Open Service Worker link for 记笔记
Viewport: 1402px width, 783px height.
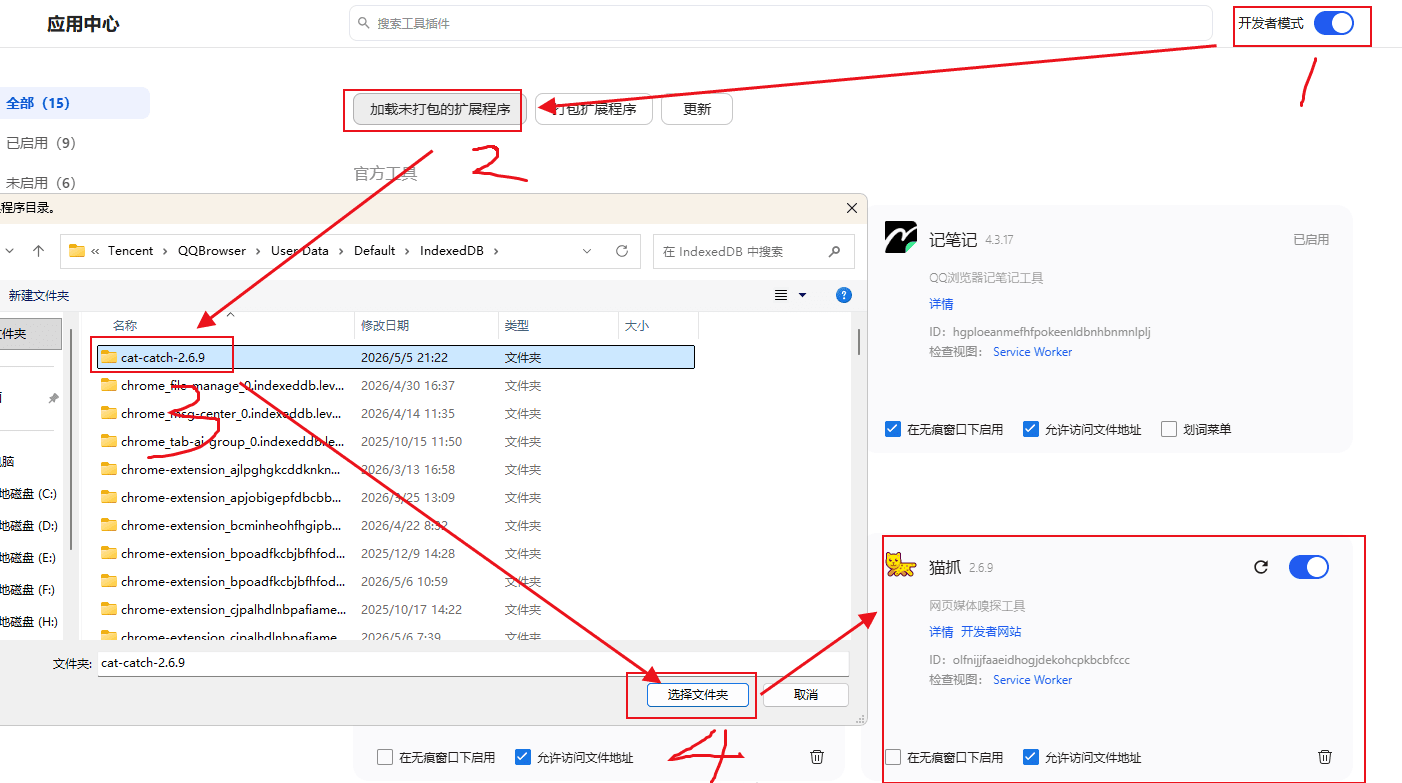[x=1032, y=352]
